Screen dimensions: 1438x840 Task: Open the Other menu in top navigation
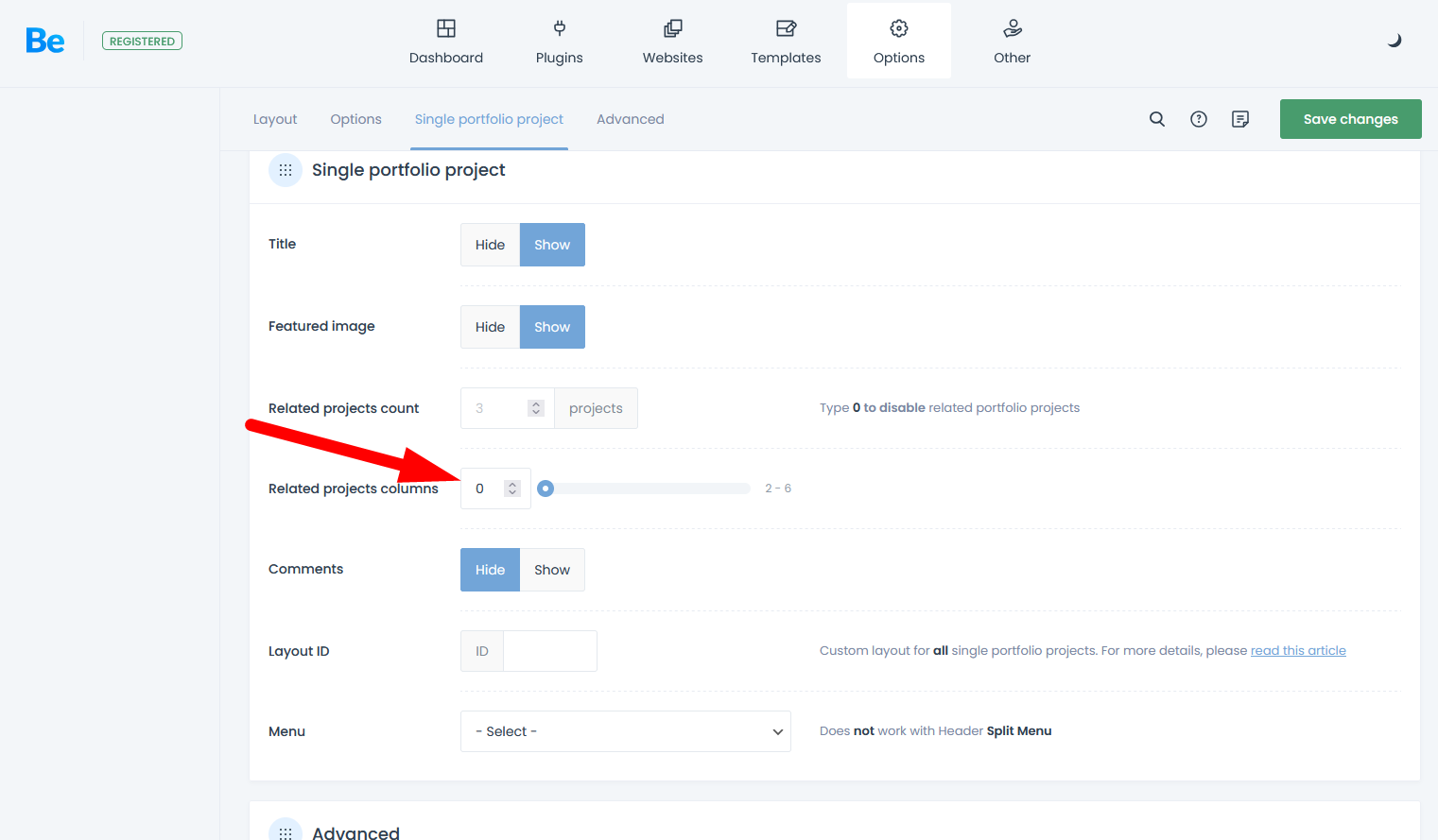click(x=1012, y=42)
